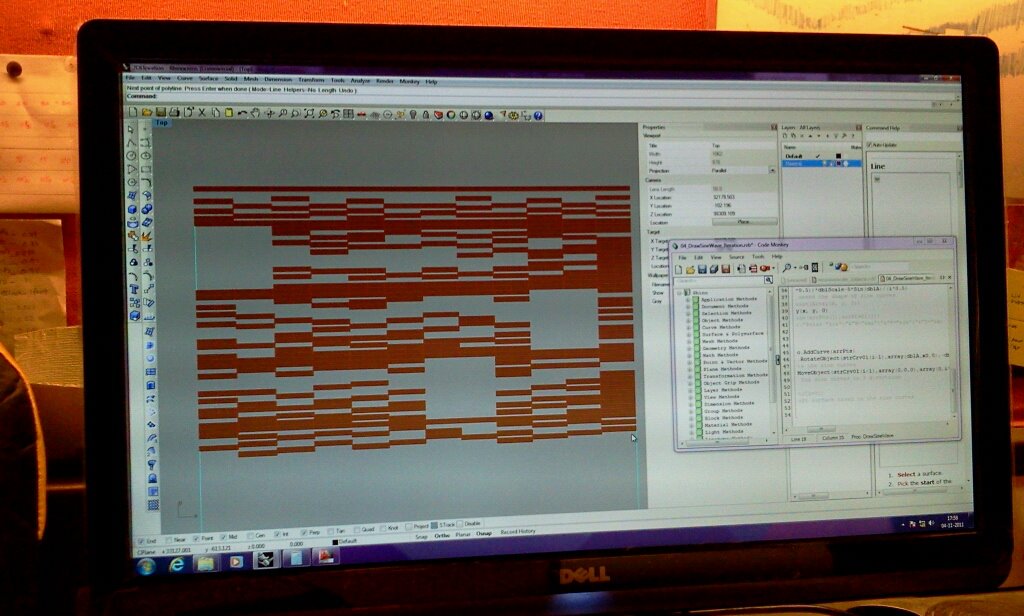Click the Save icon in Code Monkey toolbar
The height and width of the screenshot is (616, 1024).
tap(701, 268)
